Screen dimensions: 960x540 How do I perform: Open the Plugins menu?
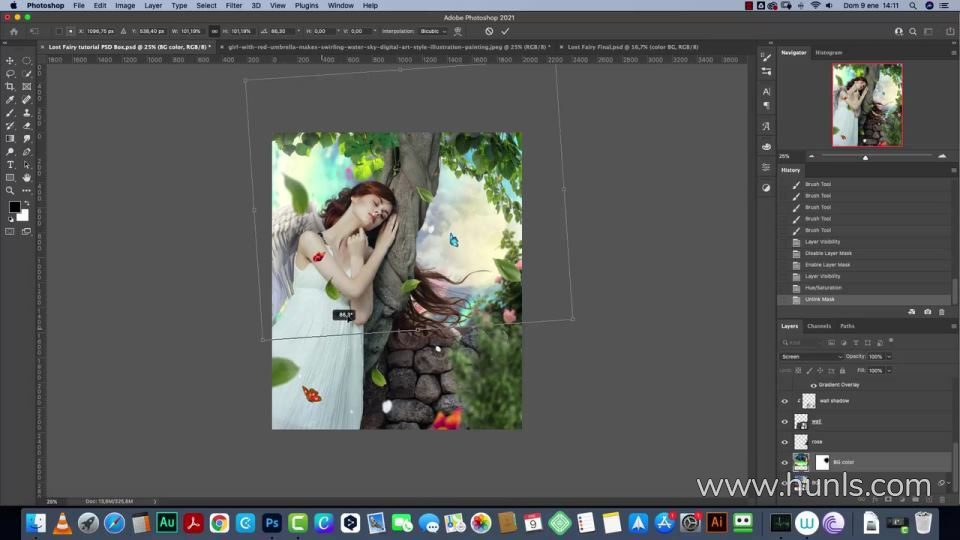tap(306, 6)
